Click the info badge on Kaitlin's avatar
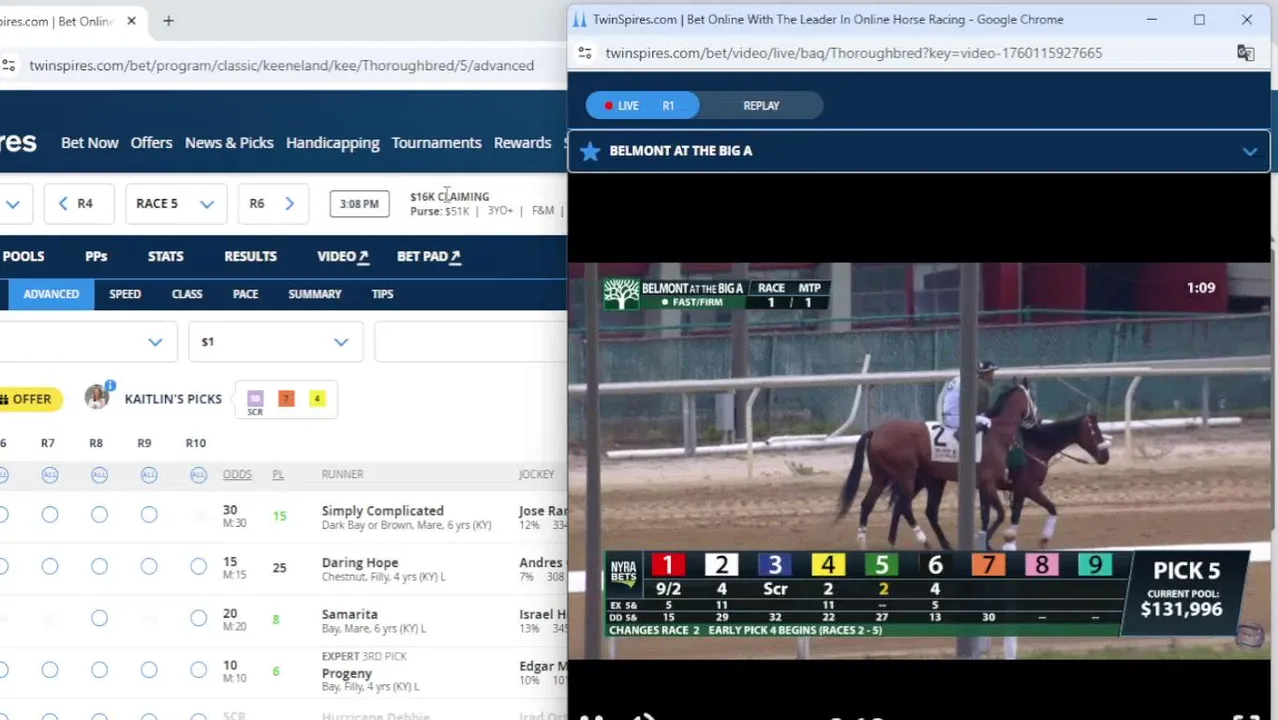 (x=110, y=386)
